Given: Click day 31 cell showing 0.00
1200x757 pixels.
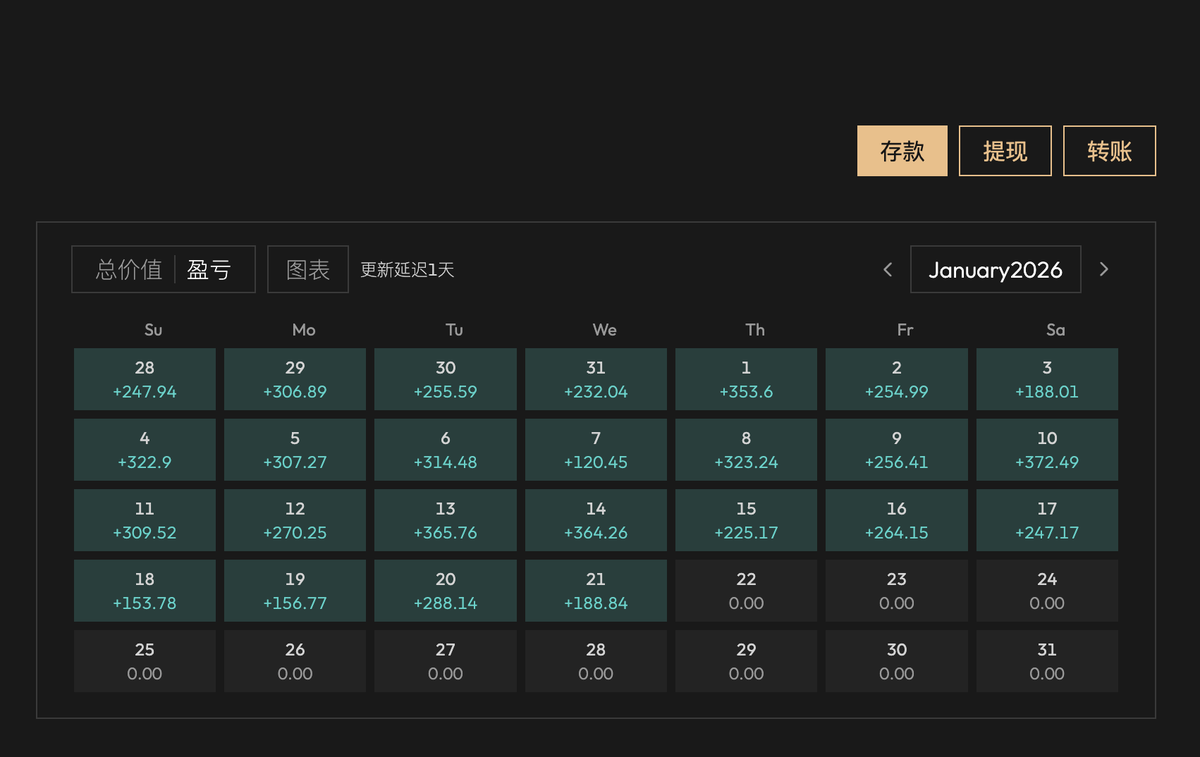Looking at the screenshot, I should (1047, 661).
